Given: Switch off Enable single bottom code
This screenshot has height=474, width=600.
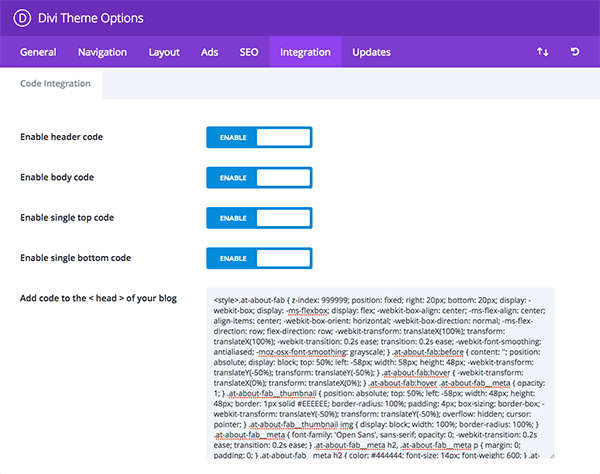Looking at the screenshot, I should (x=259, y=258).
